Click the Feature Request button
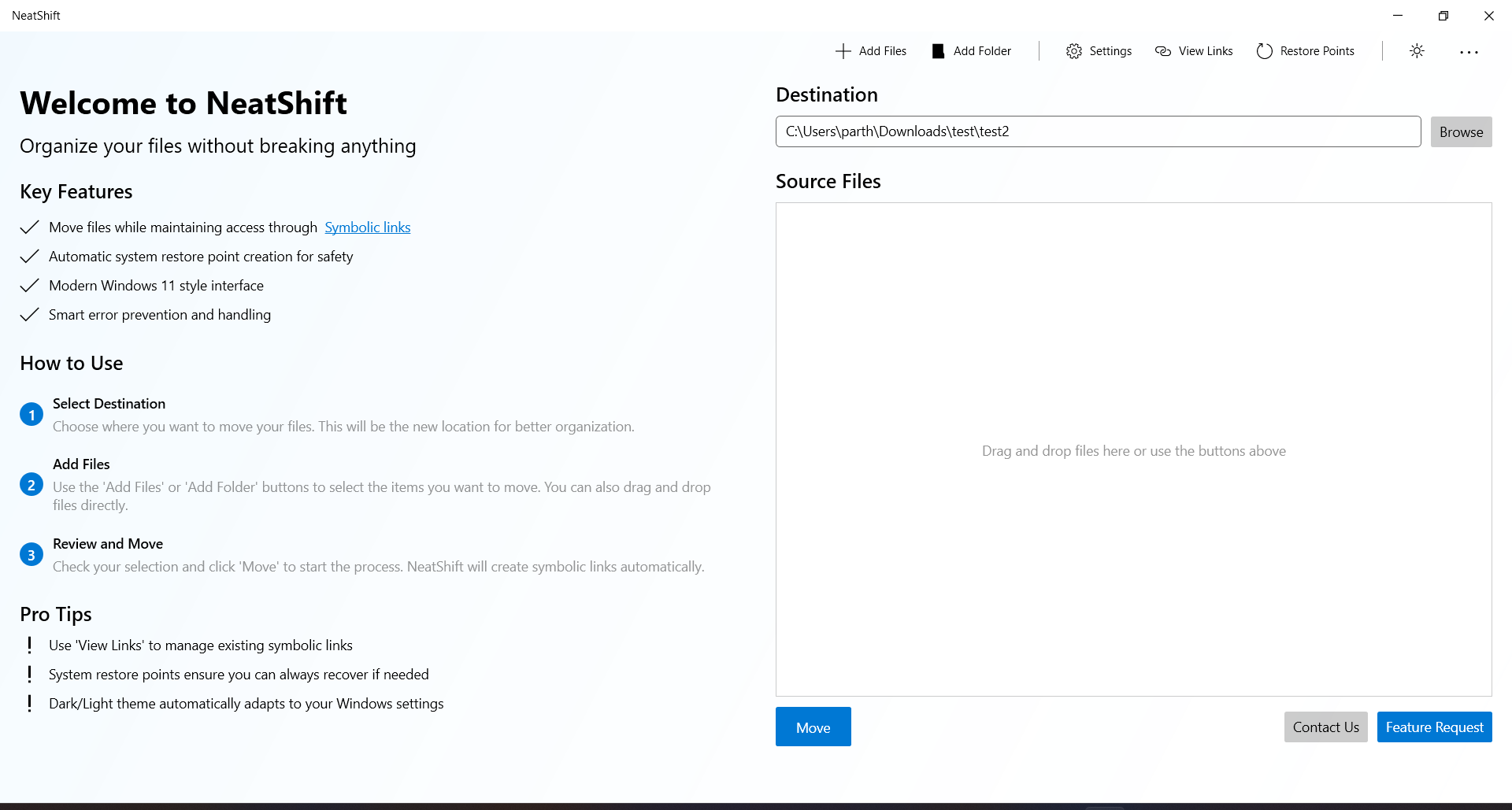 1434,727
